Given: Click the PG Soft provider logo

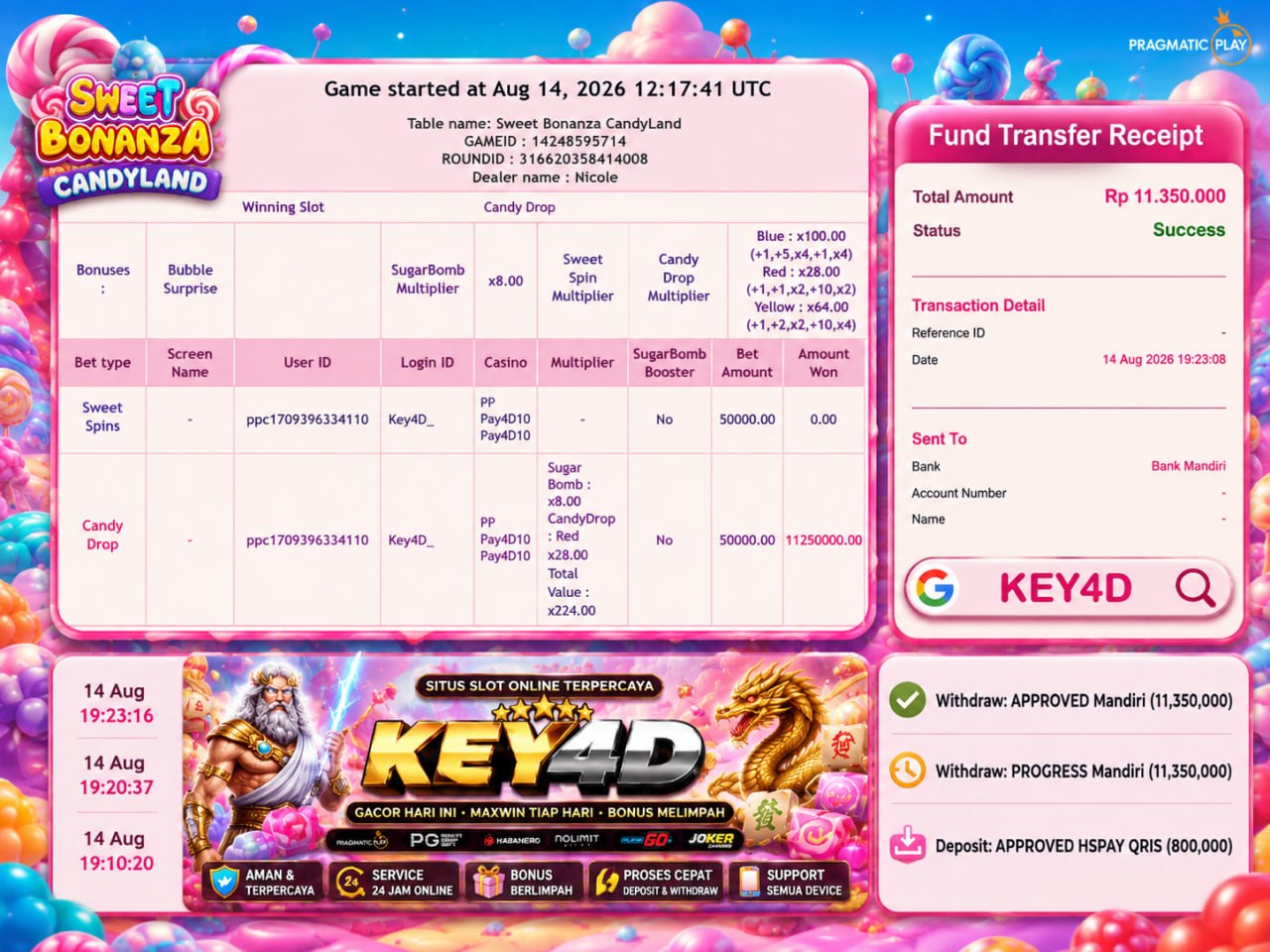Looking at the screenshot, I should click(x=434, y=840).
